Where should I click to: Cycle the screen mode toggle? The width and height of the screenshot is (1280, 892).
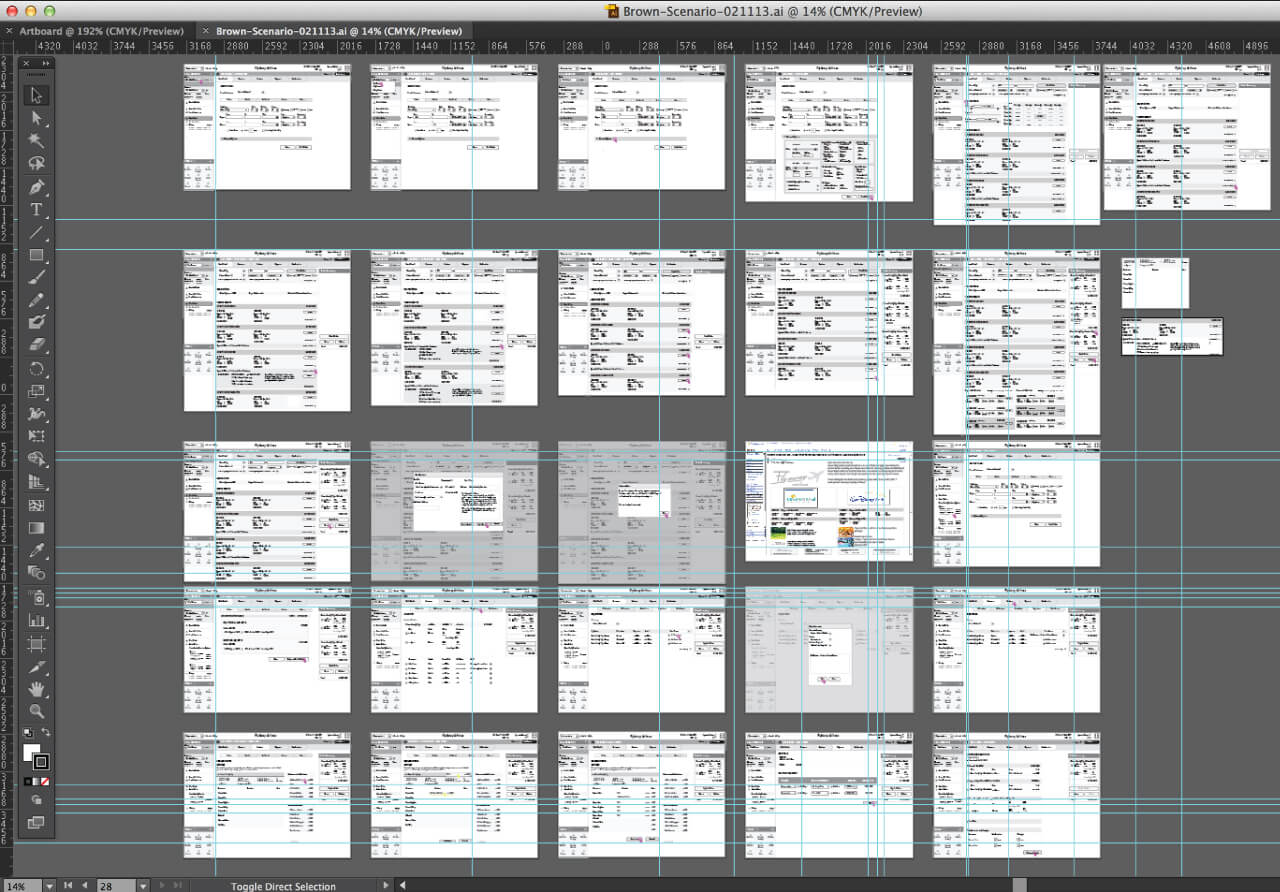coord(36,821)
